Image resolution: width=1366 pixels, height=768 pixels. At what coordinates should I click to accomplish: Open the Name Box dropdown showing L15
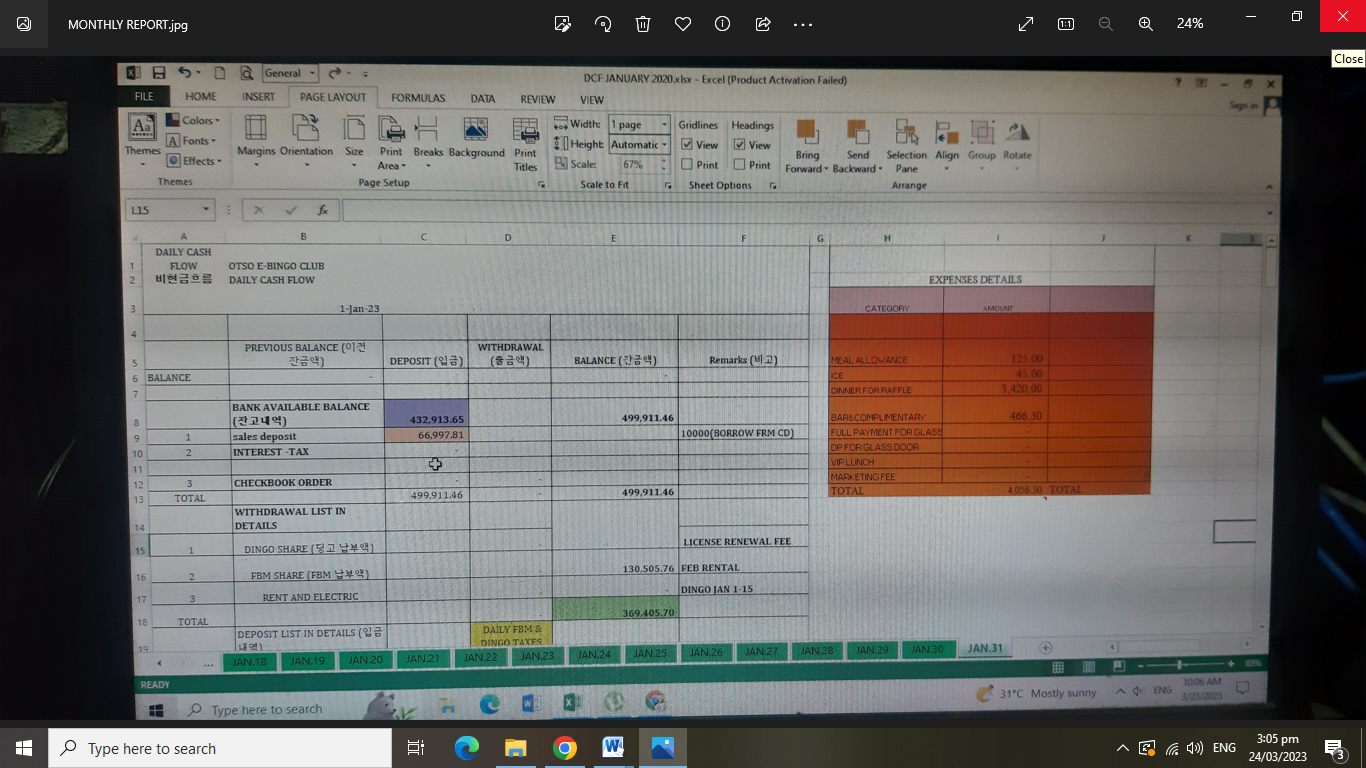206,210
